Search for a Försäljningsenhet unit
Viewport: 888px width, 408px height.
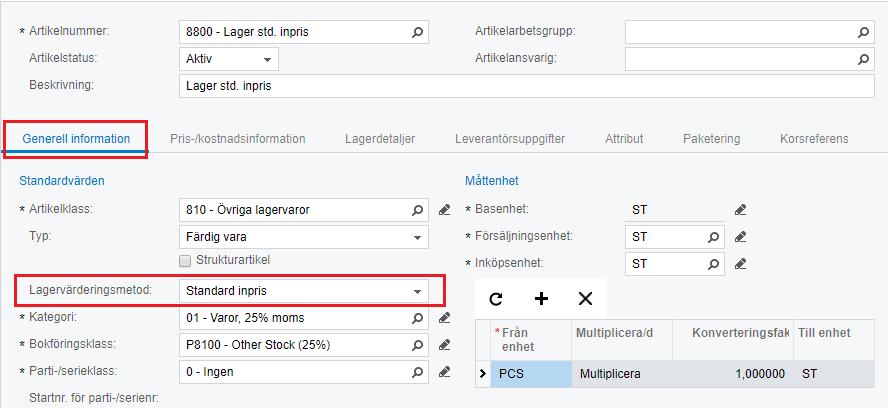click(x=713, y=237)
